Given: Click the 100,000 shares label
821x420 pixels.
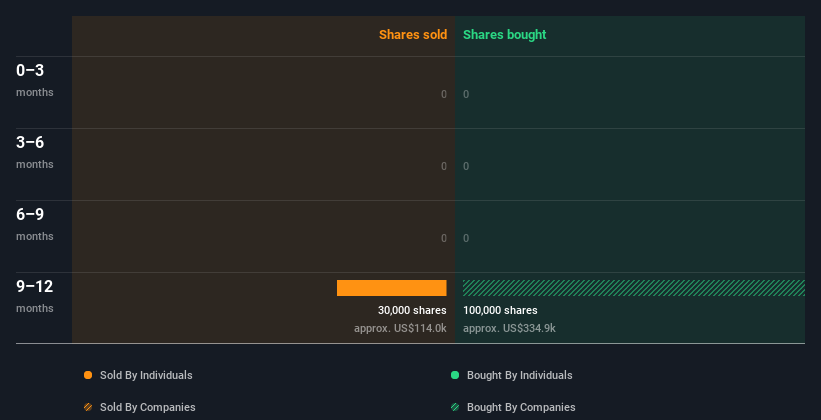Looking at the screenshot, I should (500, 310).
